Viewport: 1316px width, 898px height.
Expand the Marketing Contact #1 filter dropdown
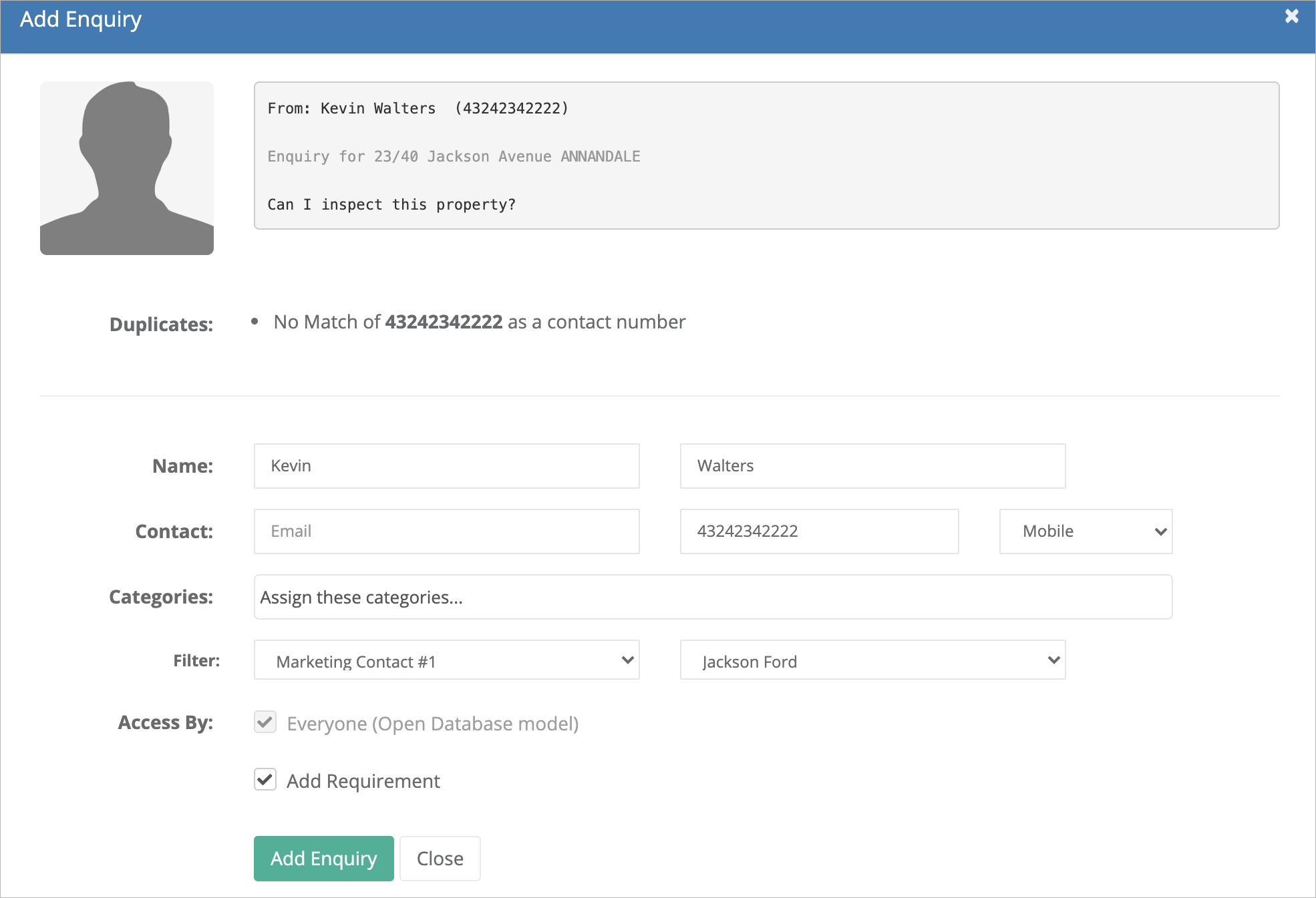click(x=446, y=660)
